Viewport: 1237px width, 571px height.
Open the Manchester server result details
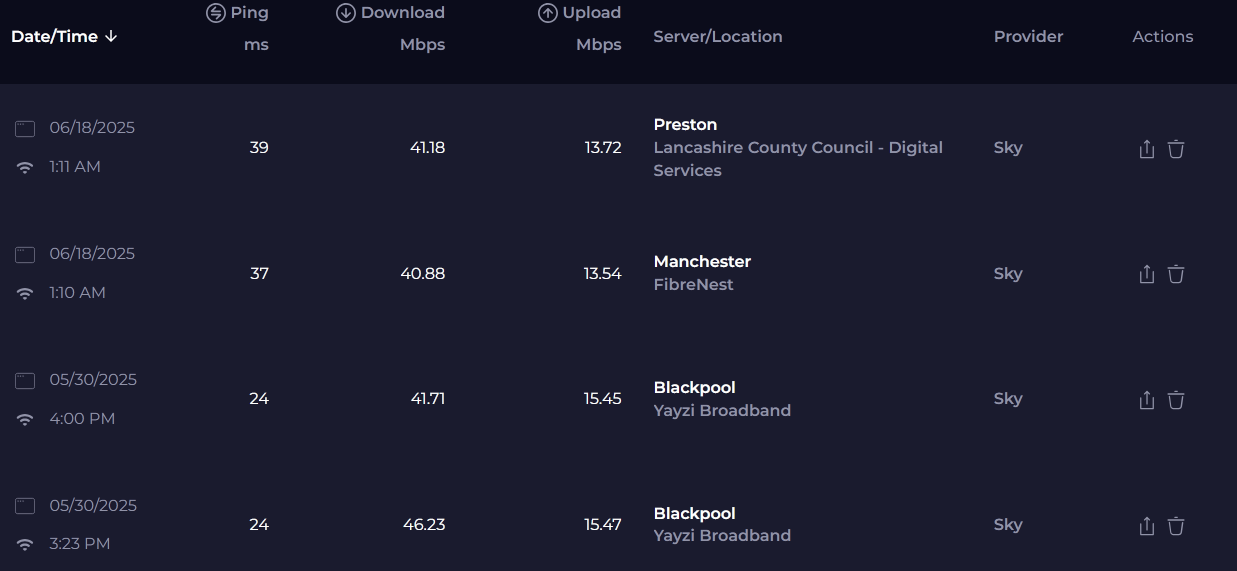[x=702, y=261]
